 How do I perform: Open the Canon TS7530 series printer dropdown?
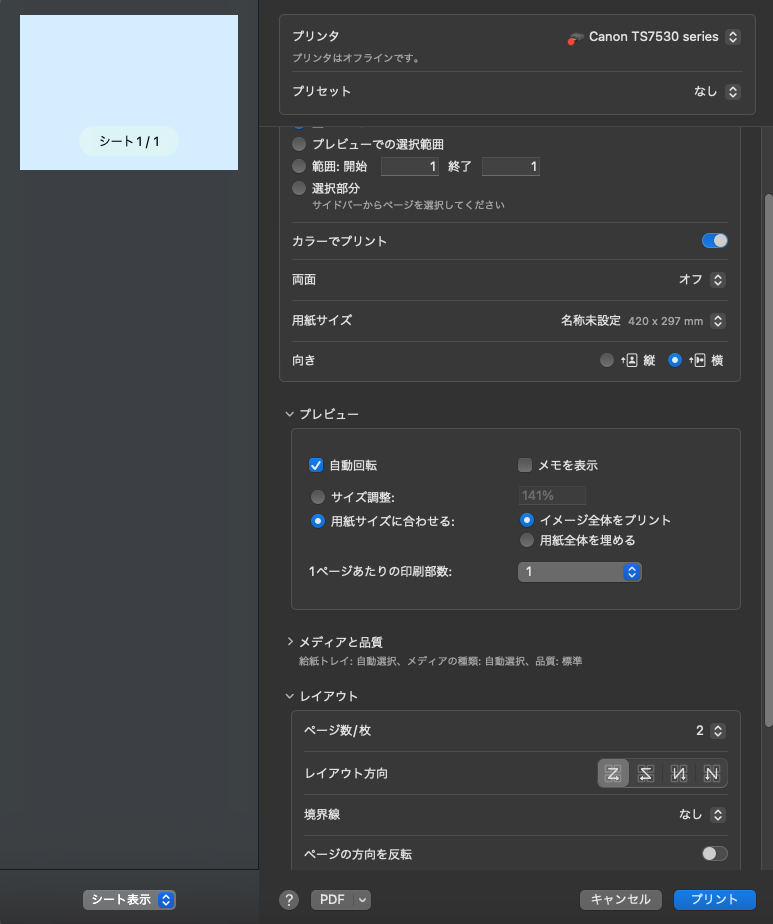733,37
